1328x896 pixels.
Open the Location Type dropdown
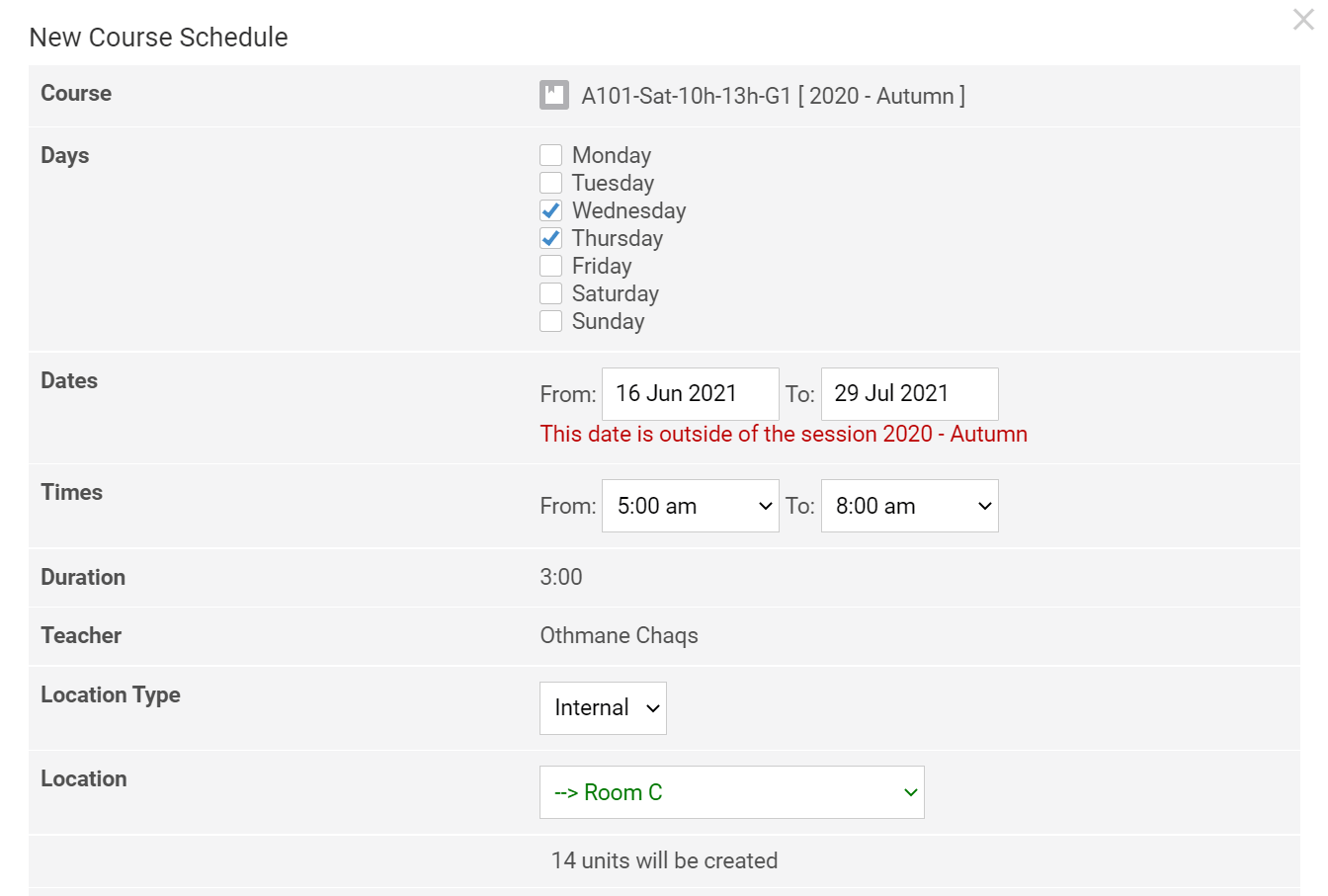pyautogui.click(x=603, y=708)
